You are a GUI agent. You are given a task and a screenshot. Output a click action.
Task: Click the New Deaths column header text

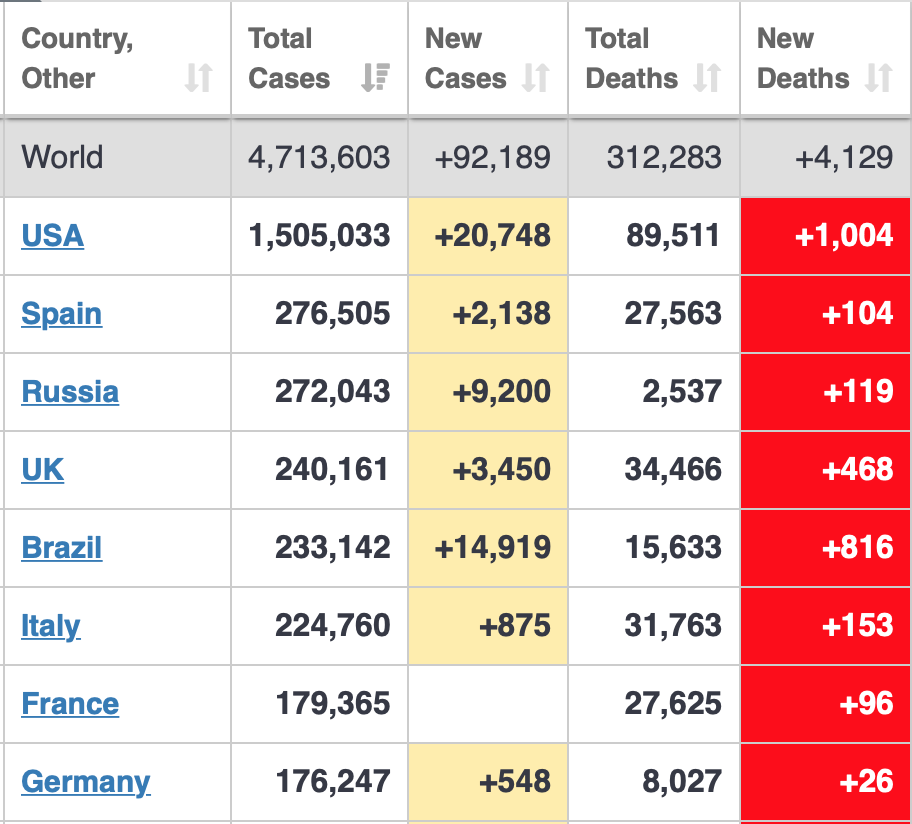pos(803,59)
